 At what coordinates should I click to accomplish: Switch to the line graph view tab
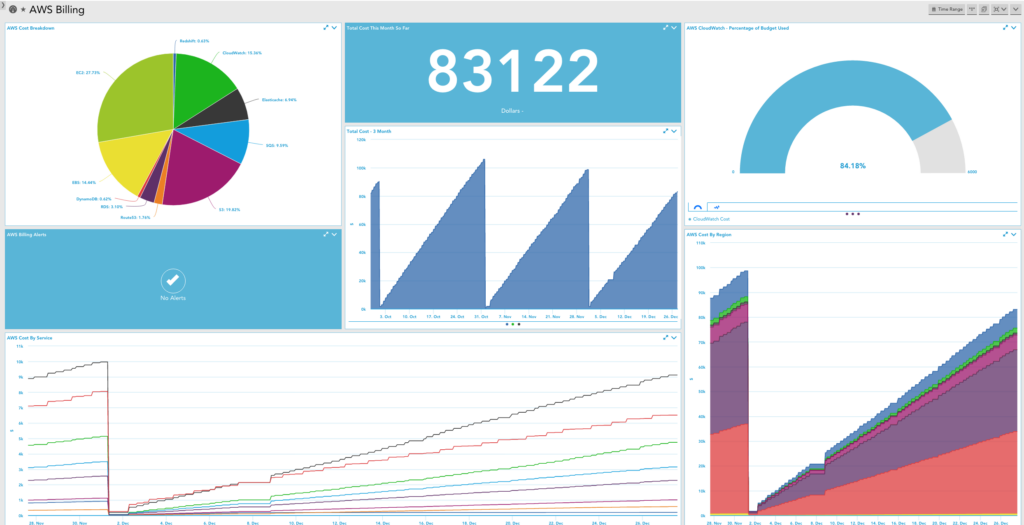717,207
